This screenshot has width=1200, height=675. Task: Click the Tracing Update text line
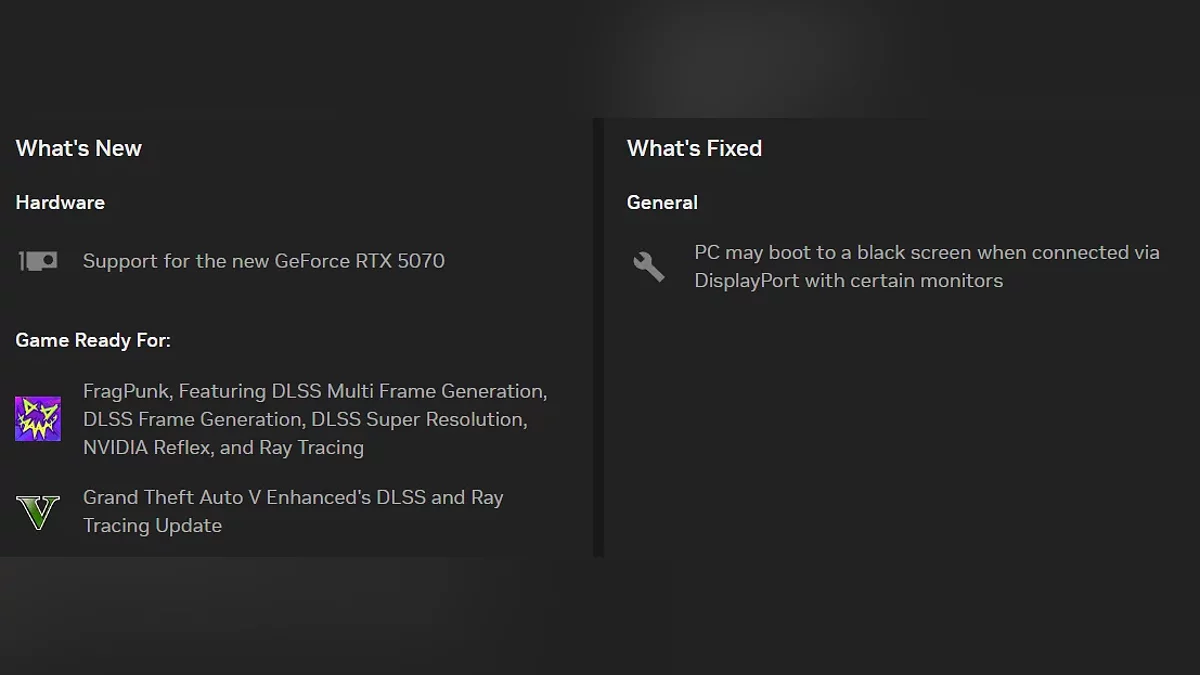click(152, 525)
